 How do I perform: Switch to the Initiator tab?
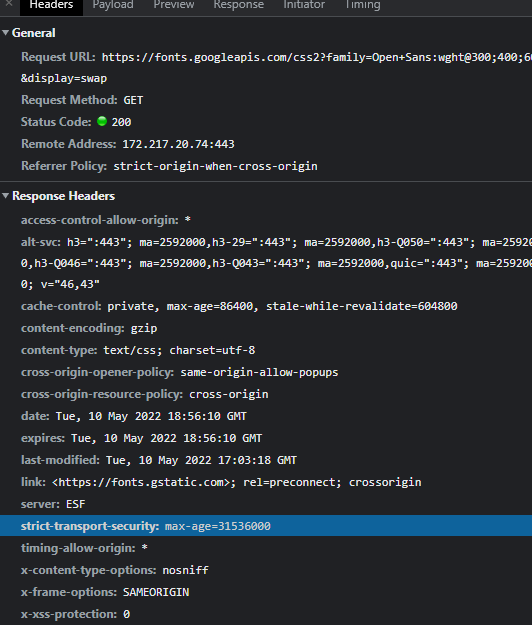[304, 5]
